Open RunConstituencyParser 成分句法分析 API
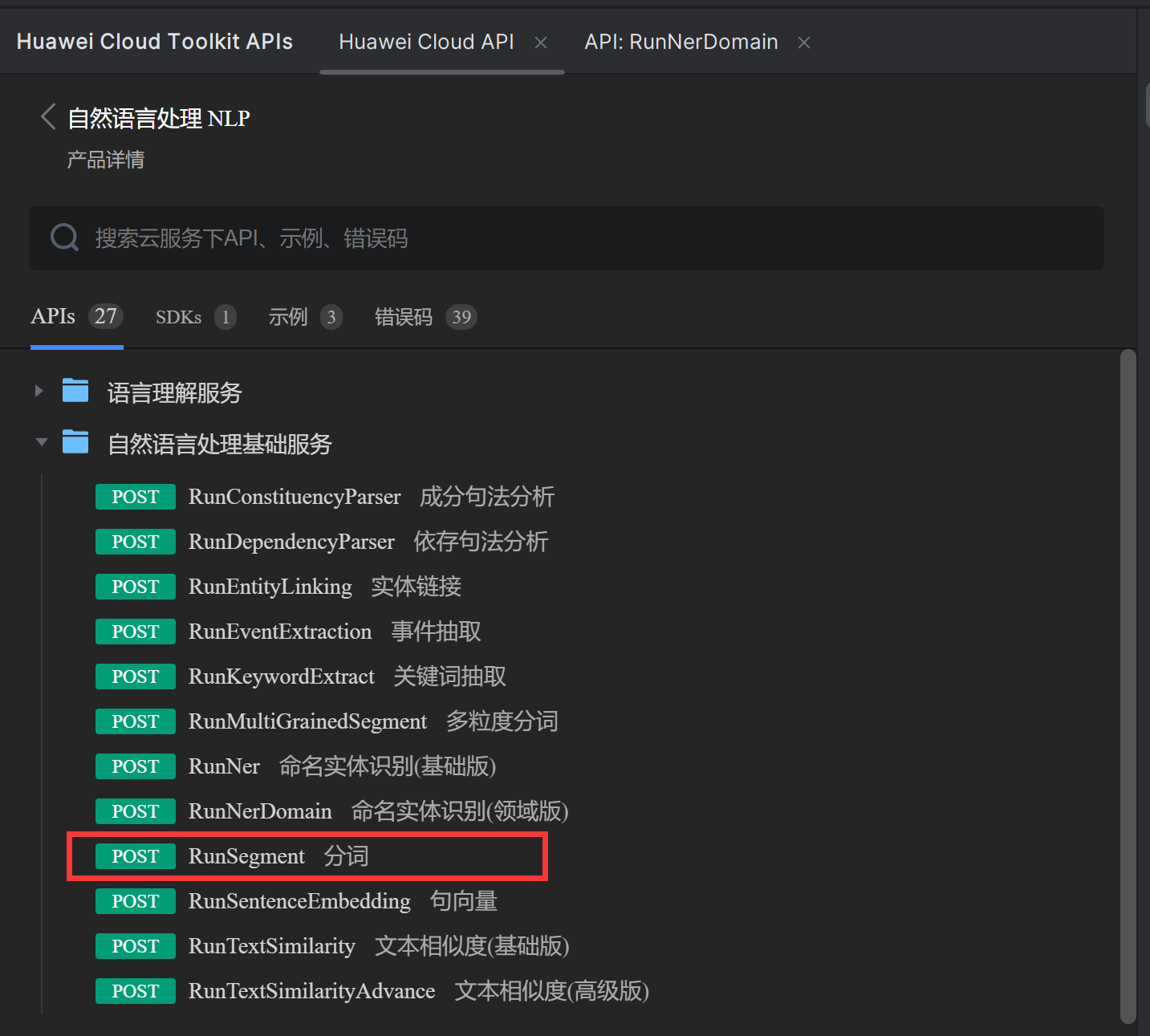Screen dimensions: 1150x1036 tap(325, 497)
